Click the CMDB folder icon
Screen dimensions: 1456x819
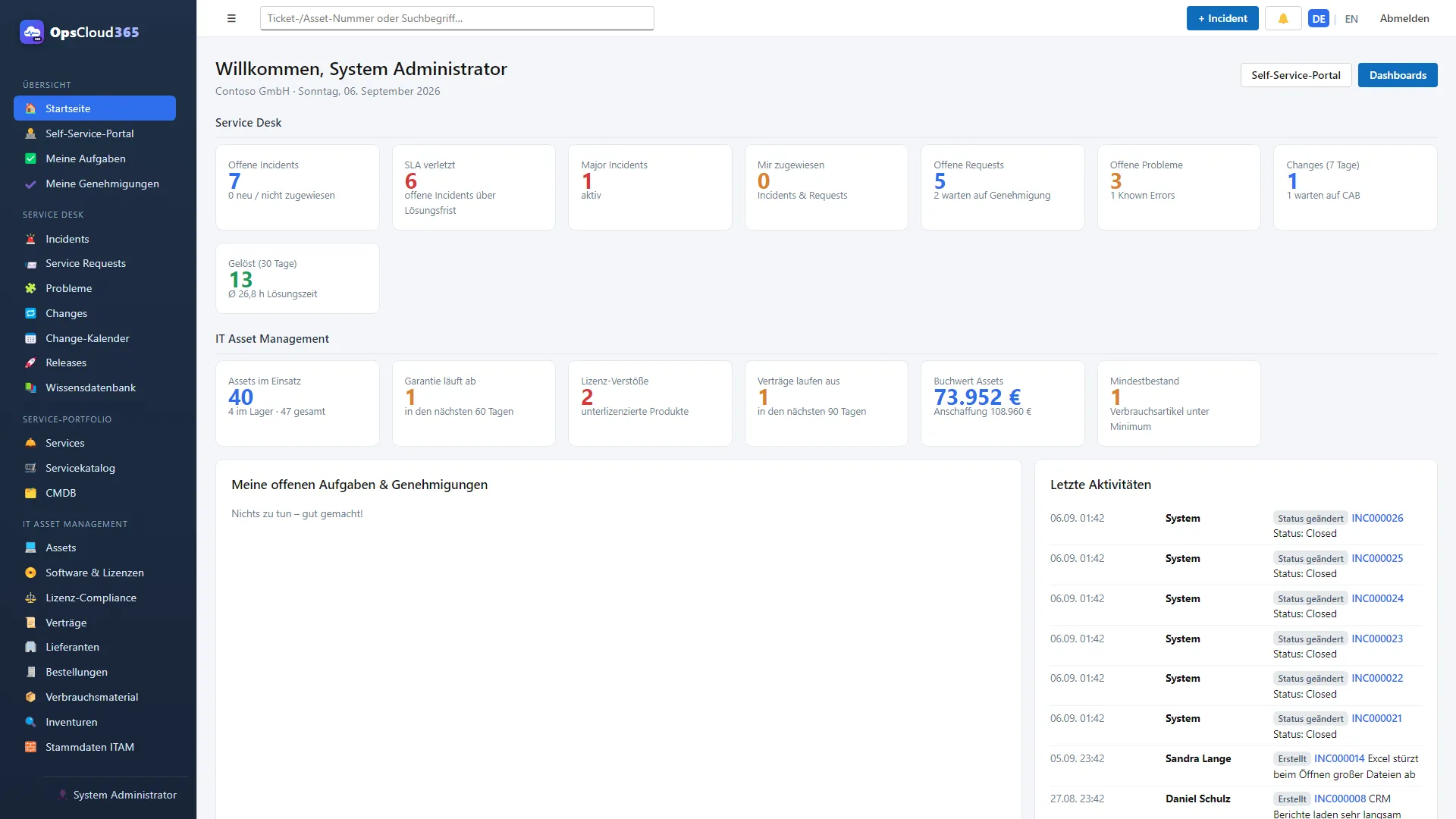(x=30, y=493)
